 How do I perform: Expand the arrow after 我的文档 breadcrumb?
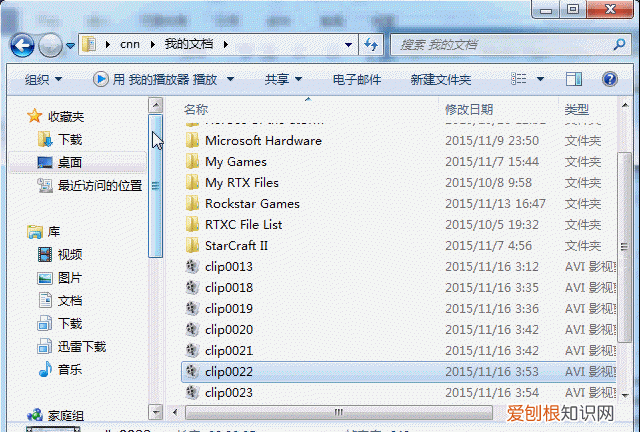click(x=226, y=44)
